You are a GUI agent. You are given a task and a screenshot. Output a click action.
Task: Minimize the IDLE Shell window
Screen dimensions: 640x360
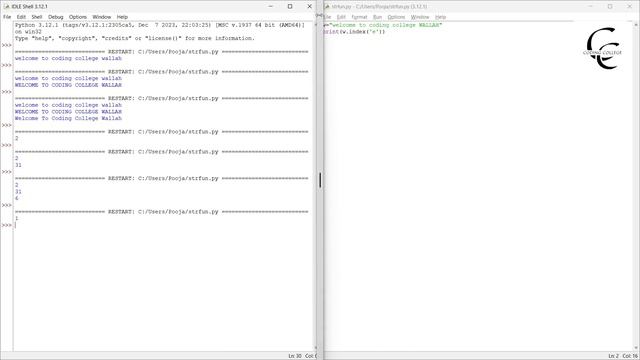[x=271, y=7]
